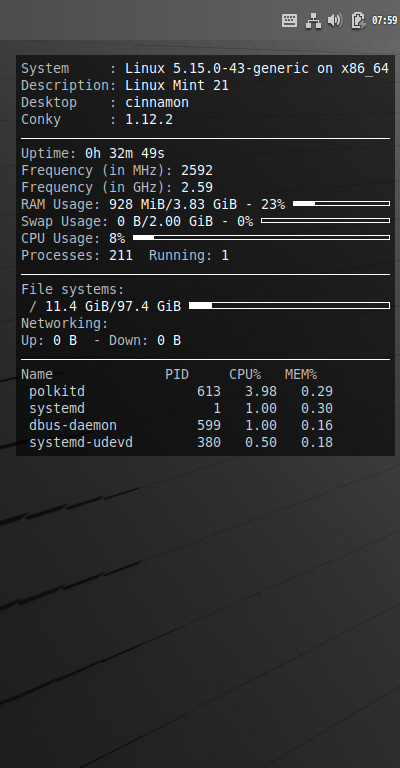Screen dimensions: 400x768
Task: Click the 'Networking:' heading
Action: [65, 323]
